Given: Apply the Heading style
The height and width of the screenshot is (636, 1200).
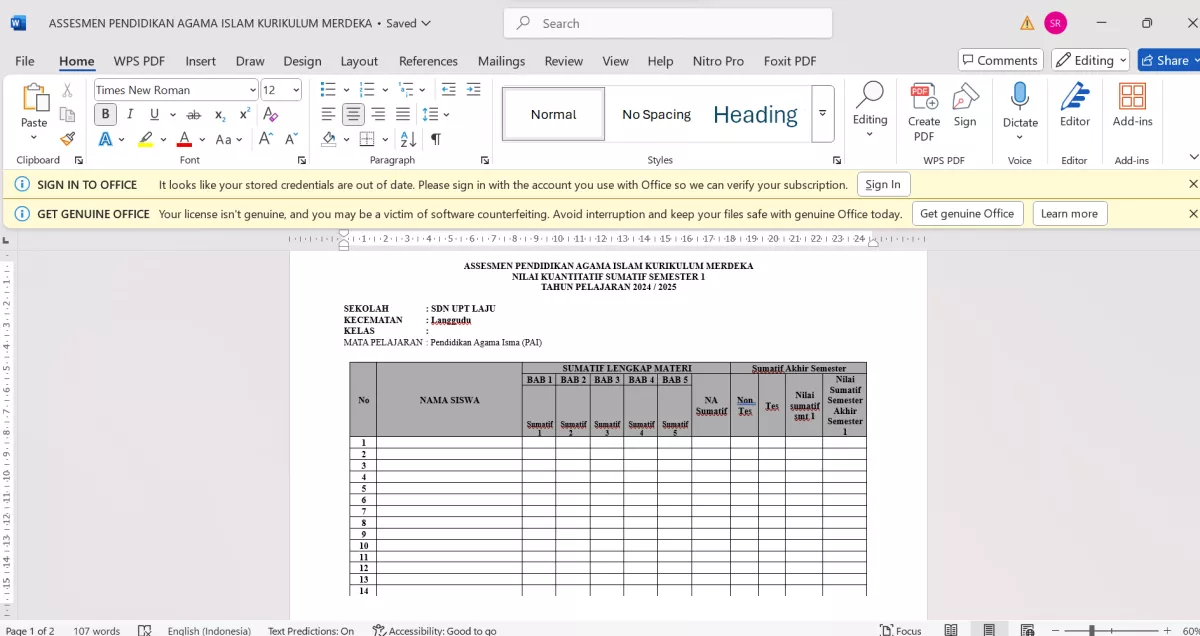Looking at the screenshot, I should 755,114.
